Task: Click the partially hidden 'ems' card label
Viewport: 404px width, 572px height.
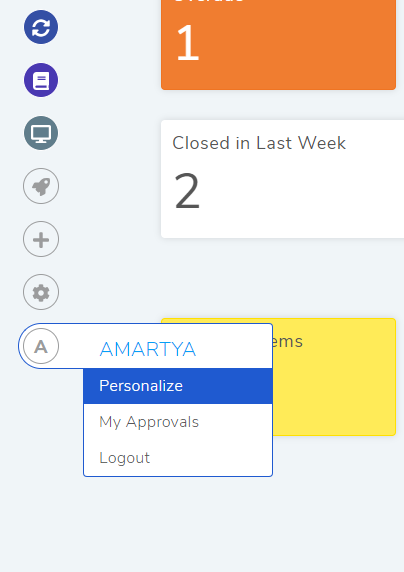Action: pos(288,342)
